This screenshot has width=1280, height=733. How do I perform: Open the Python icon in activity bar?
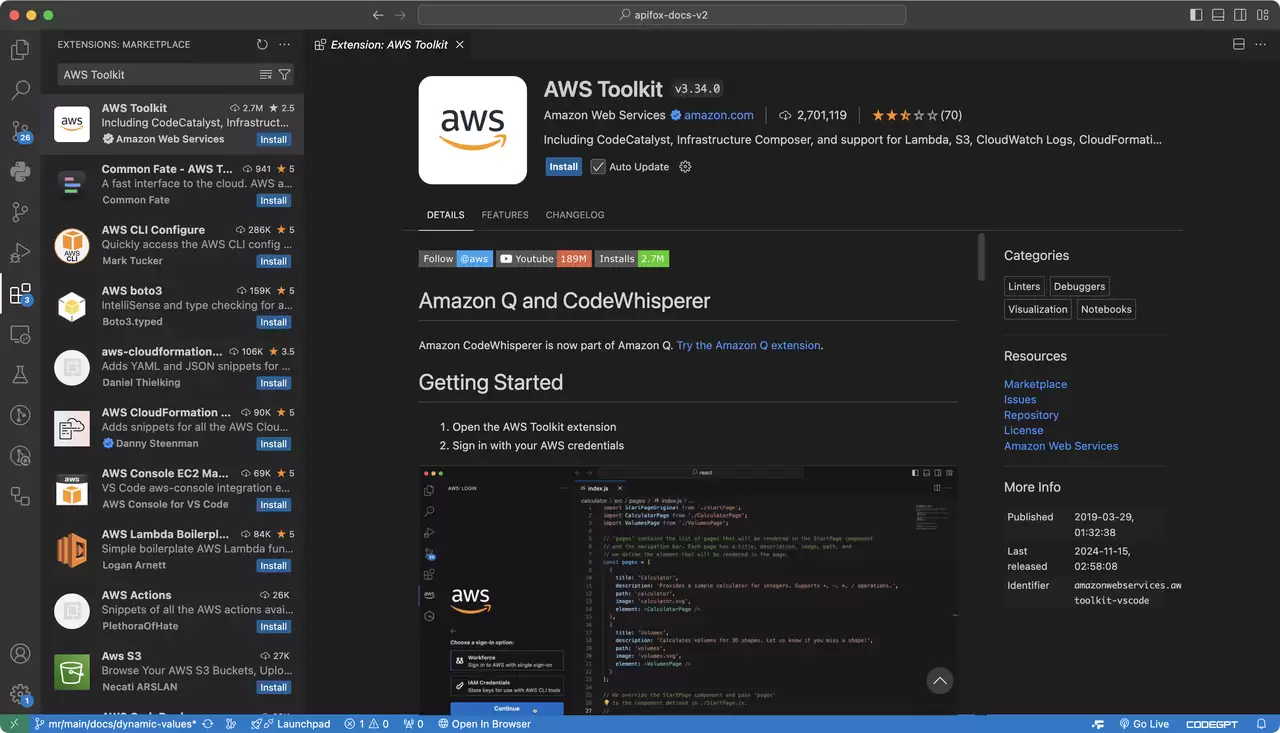click(20, 171)
